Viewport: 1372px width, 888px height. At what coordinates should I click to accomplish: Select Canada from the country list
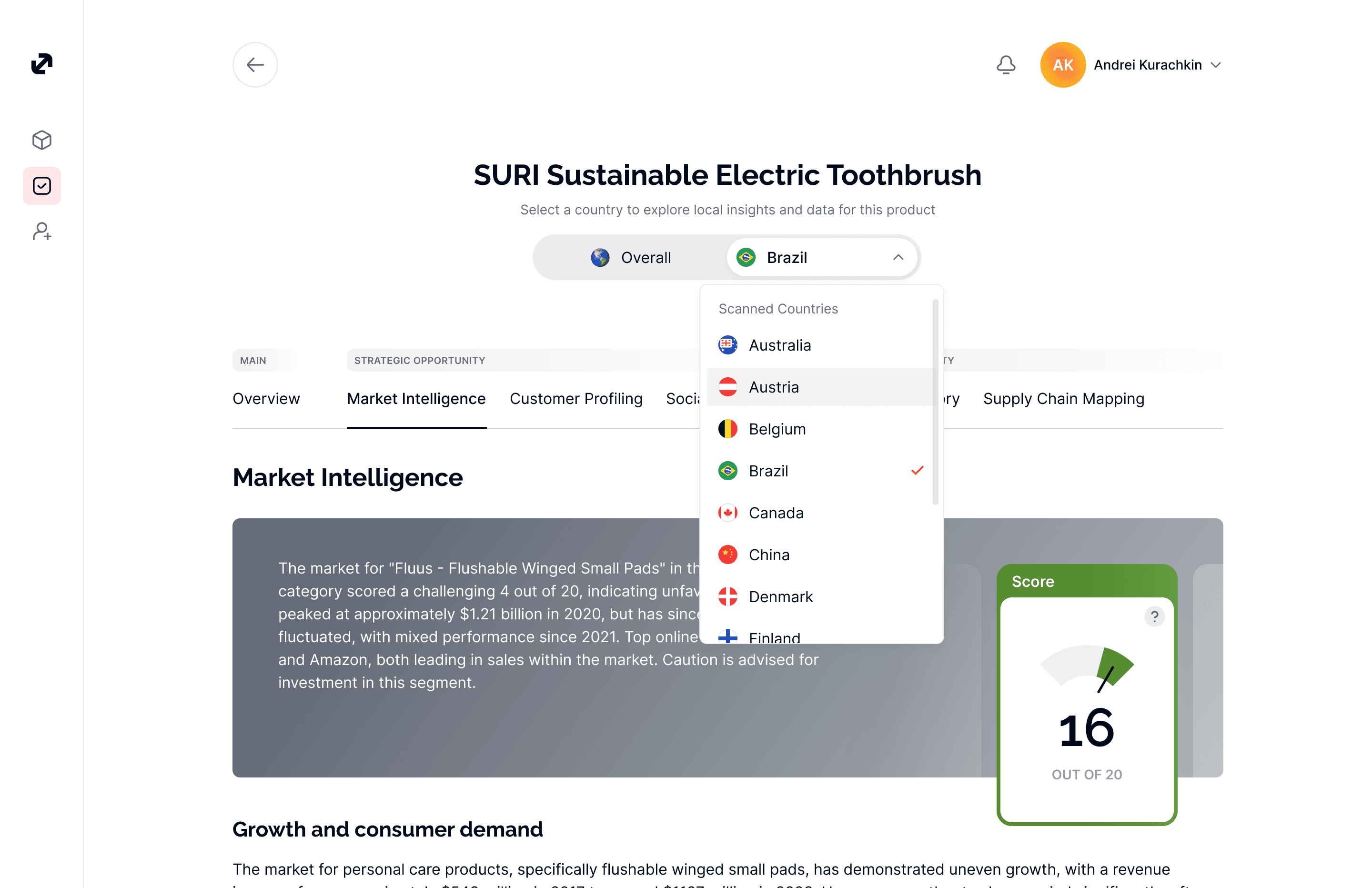coord(776,513)
